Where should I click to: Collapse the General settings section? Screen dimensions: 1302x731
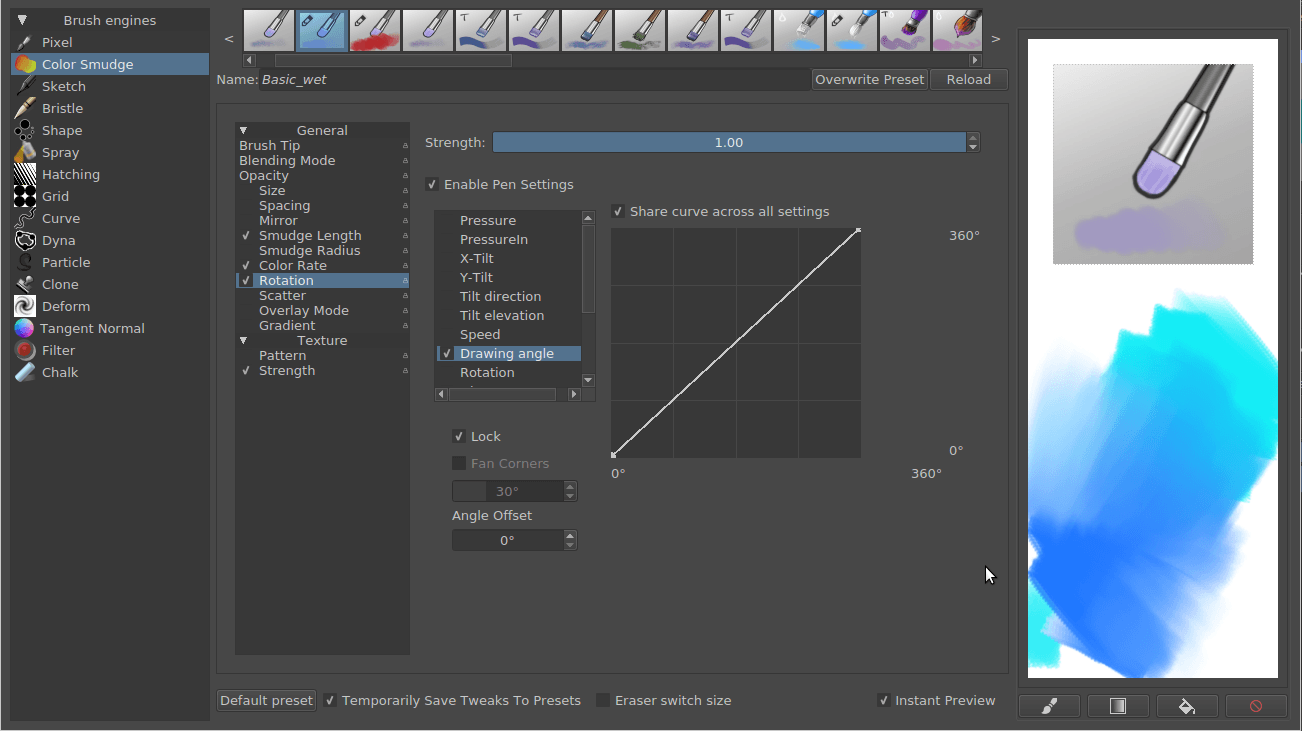pos(243,130)
